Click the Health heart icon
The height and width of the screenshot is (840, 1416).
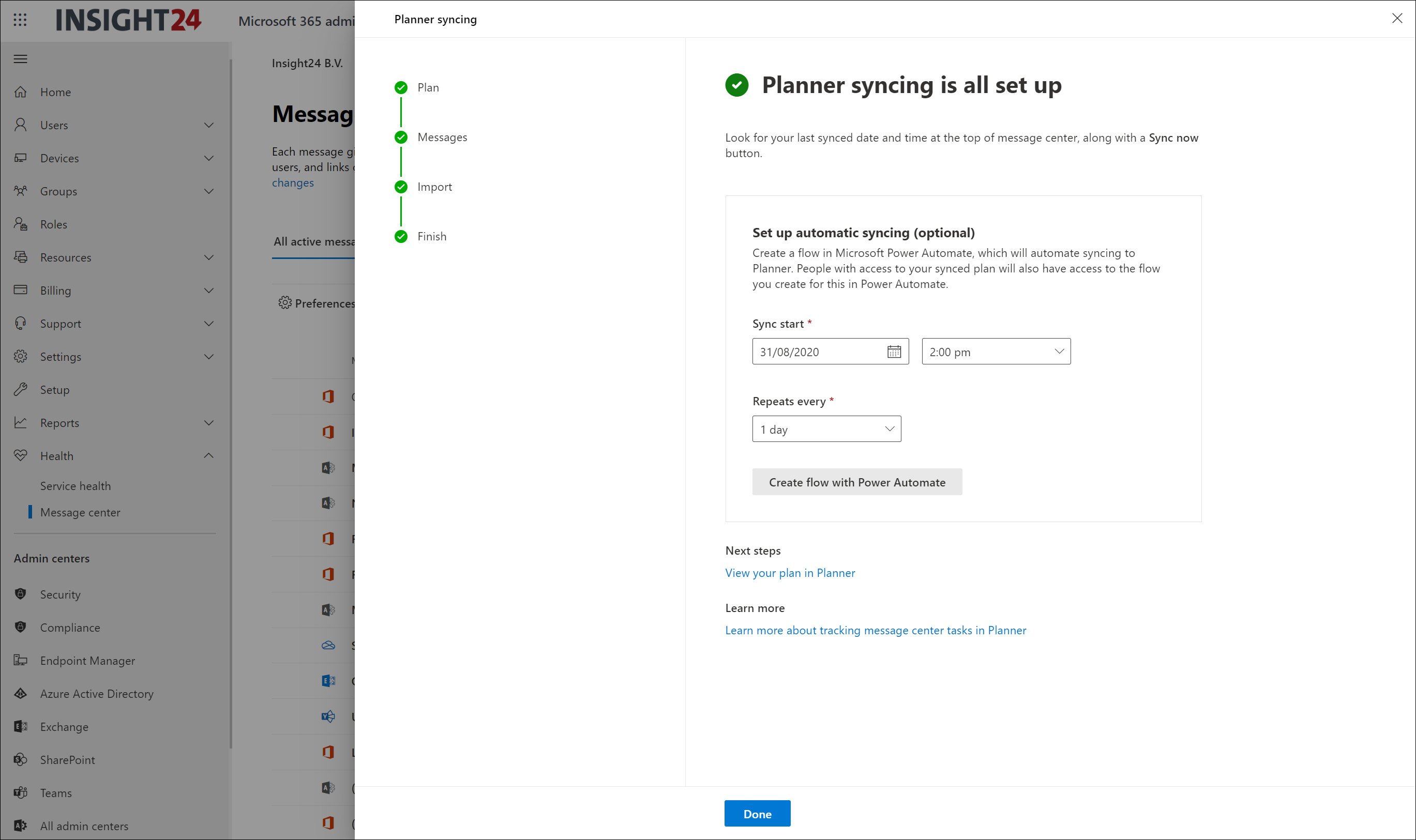point(20,455)
